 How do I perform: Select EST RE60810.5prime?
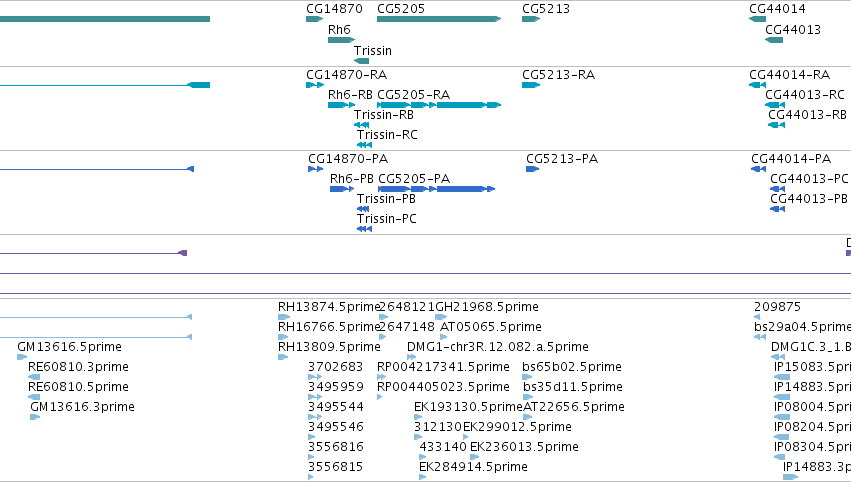(x=78, y=388)
